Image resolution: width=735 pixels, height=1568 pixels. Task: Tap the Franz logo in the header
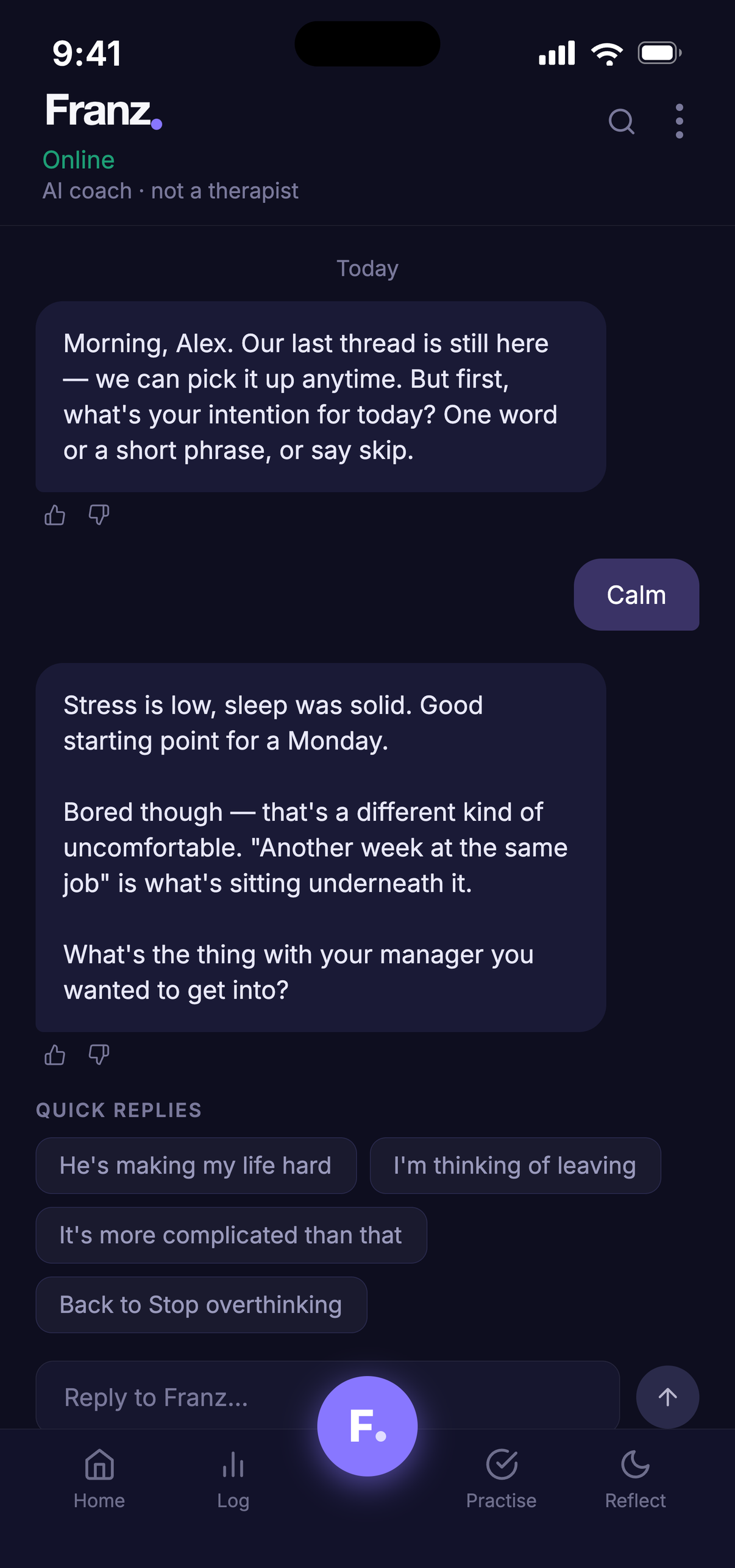coord(104,111)
